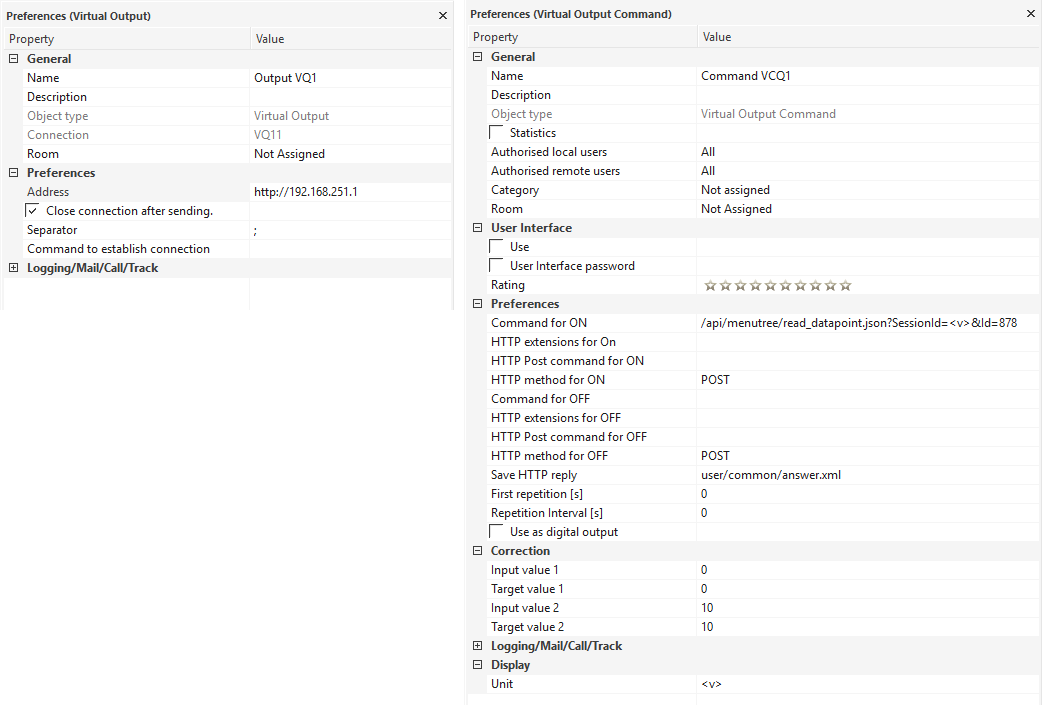1050x725 pixels.
Task: Close the Virtual Output Command preferences panel
Action: [1031, 14]
